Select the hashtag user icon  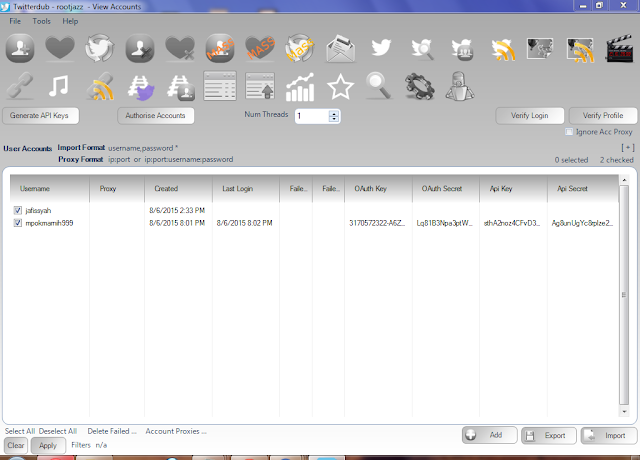tap(181, 87)
